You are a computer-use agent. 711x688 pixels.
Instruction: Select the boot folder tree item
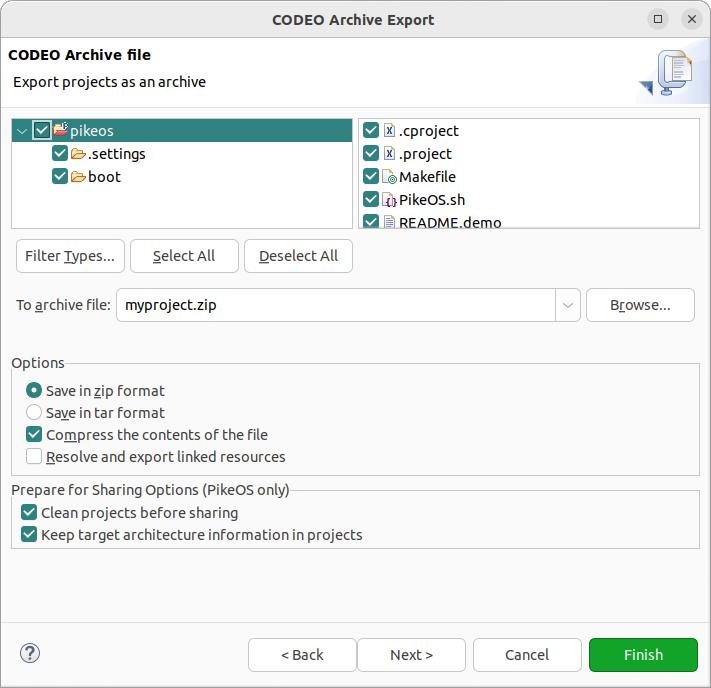[104, 177]
